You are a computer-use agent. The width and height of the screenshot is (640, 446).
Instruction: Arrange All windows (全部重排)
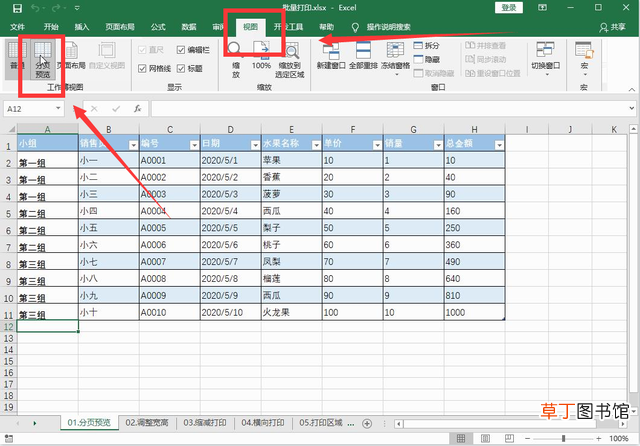(363, 56)
